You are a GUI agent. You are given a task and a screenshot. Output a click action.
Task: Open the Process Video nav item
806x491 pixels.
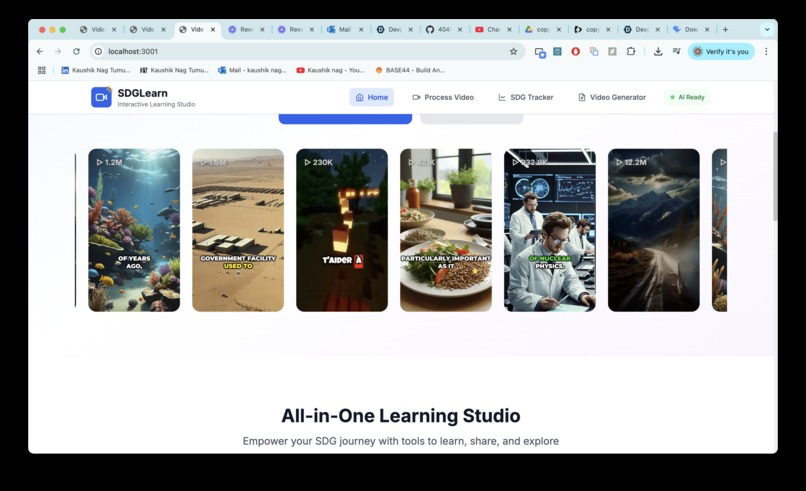(443, 97)
